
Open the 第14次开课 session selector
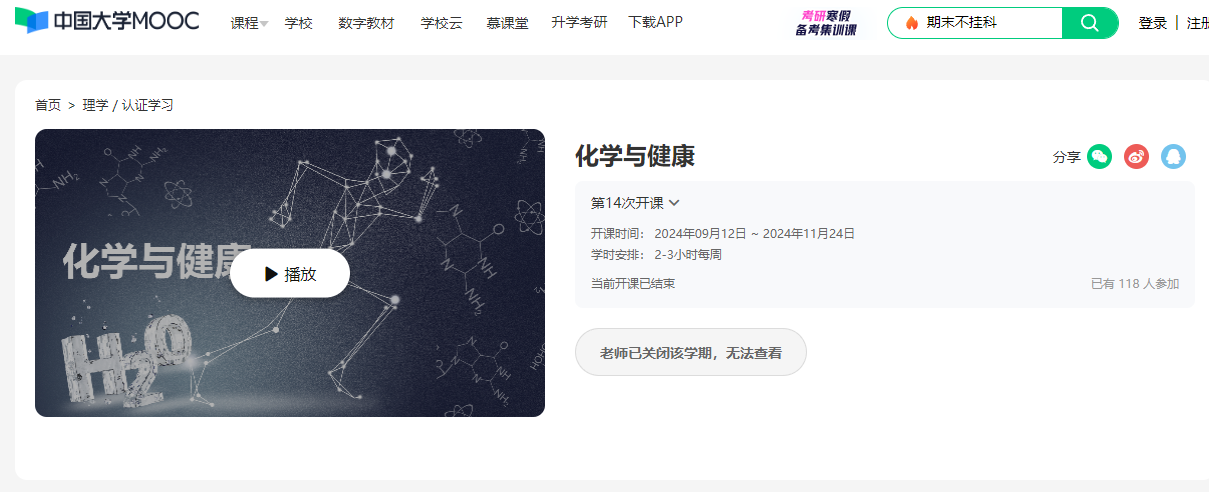(635, 203)
